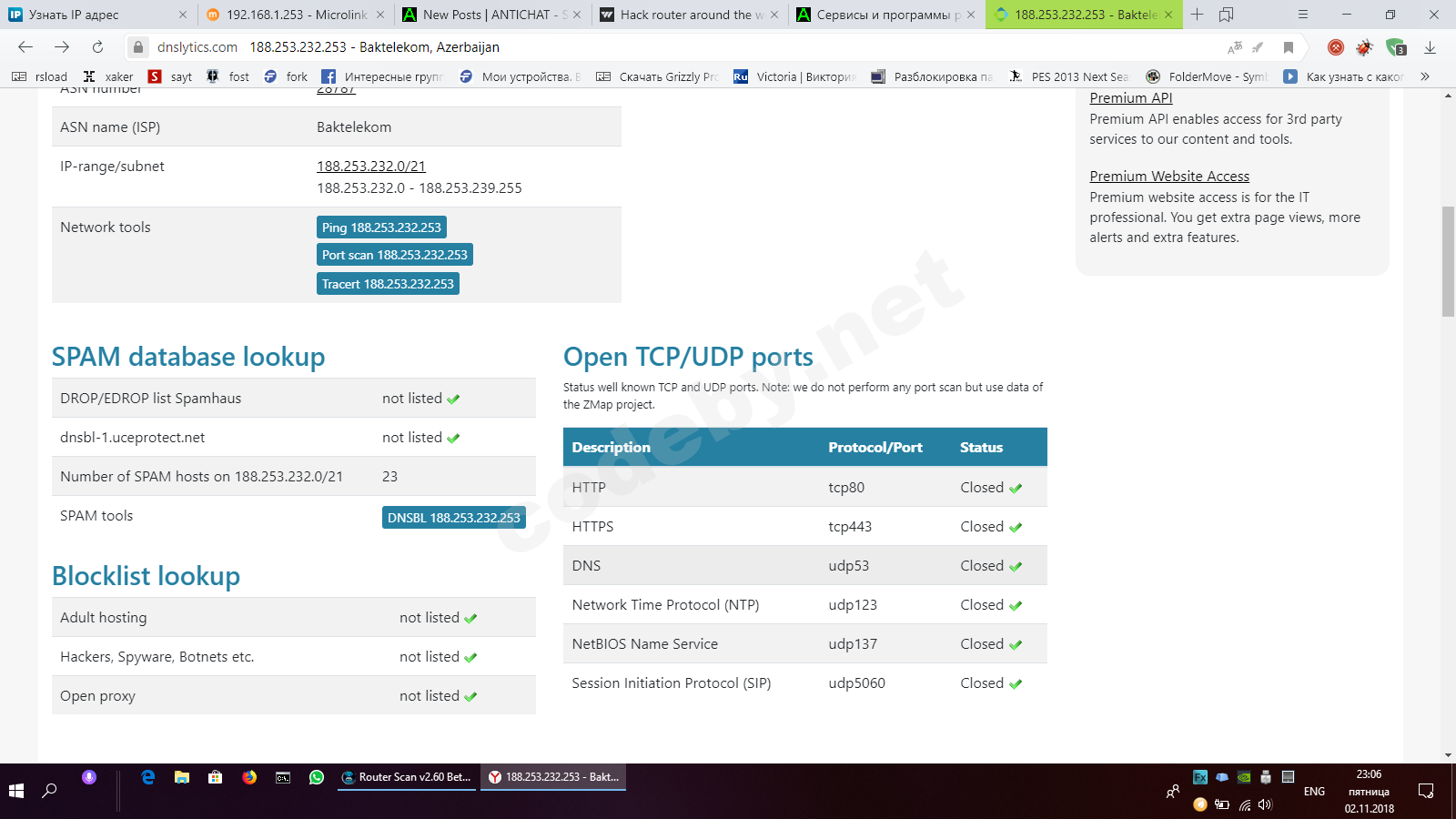Open WhatsApp from taskbar
Image resolution: width=1456 pixels, height=819 pixels.
[x=317, y=777]
